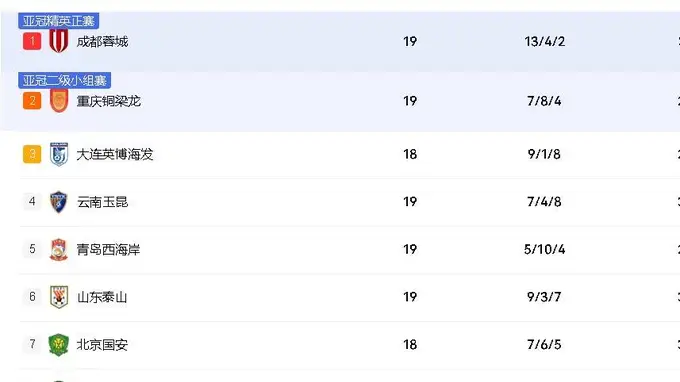The image size is (680, 382).
Task: Open team page for 成都蓉城
Action: click(x=102, y=42)
